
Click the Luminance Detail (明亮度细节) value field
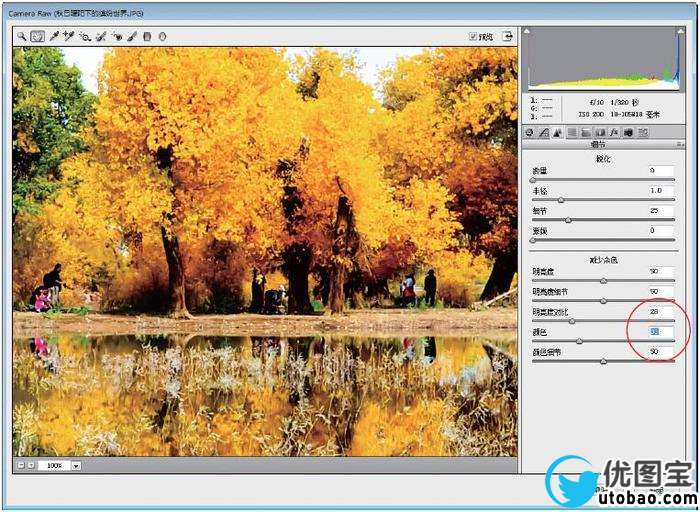coord(661,291)
